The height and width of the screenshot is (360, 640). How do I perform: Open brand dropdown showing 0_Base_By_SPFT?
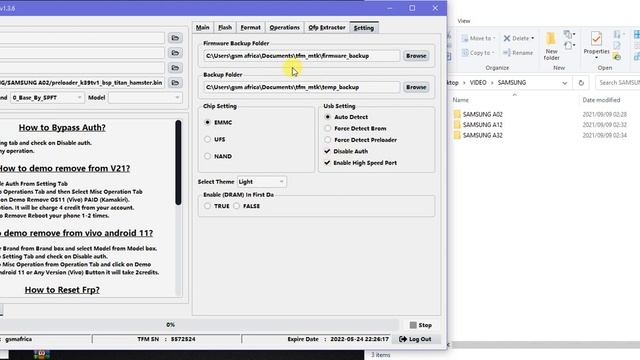coord(47,98)
